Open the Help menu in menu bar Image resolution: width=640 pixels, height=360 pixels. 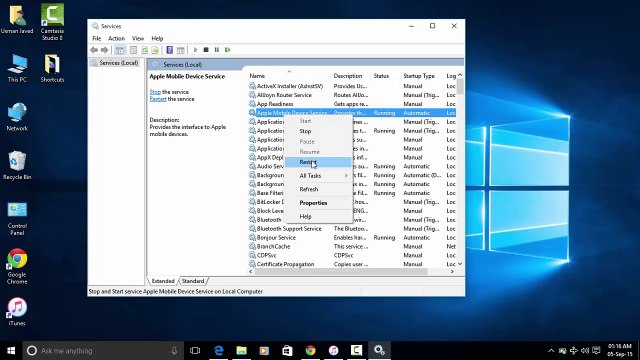pos(157,38)
